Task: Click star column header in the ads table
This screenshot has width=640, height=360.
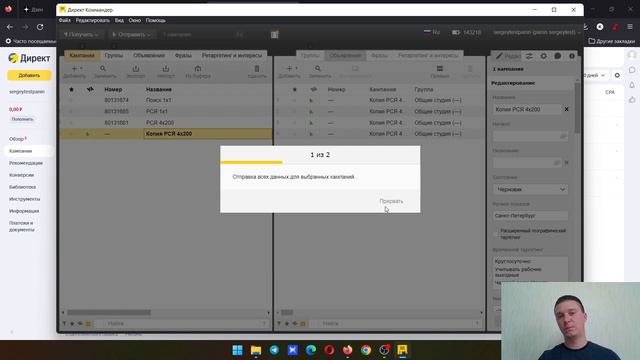Action: tap(295, 89)
